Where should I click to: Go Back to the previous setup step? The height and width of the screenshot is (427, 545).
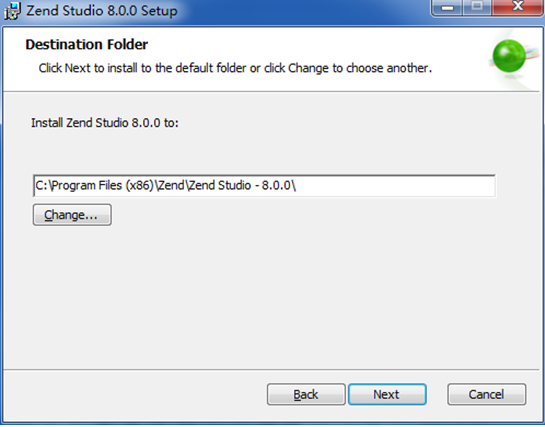306,394
